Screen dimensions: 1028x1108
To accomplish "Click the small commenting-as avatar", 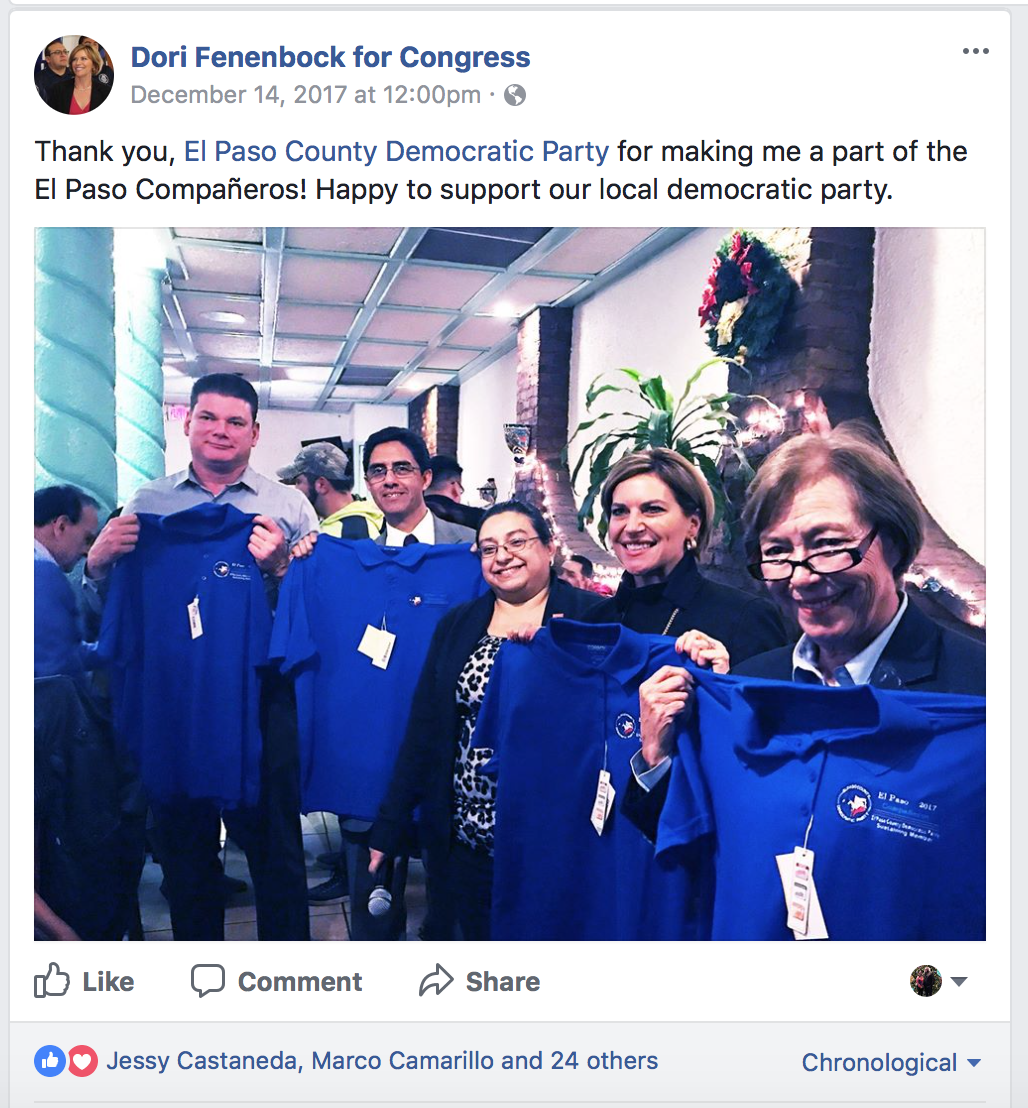I will click(926, 981).
